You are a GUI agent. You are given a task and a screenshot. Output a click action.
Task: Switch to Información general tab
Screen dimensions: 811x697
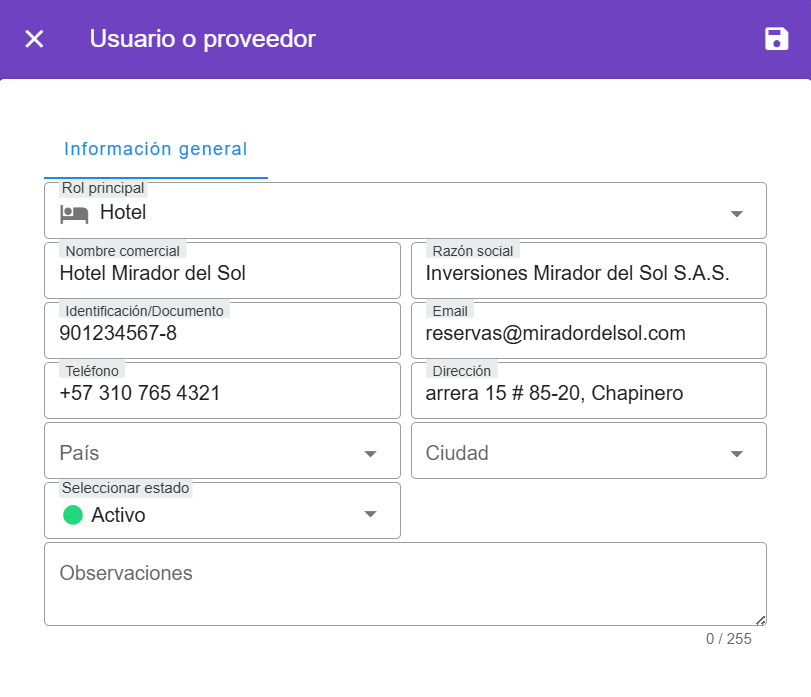pos(155,149)
